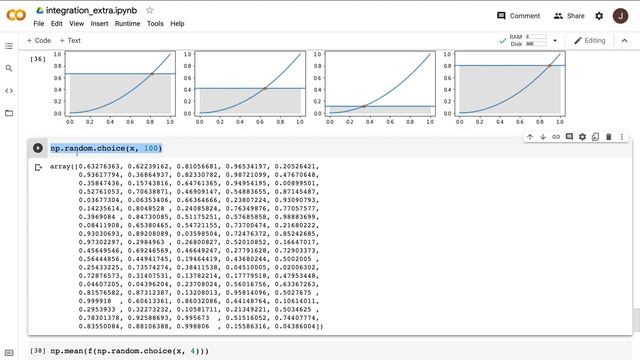Open the Tools menu
Screen dimensions: 640x360
coord(155,24)
